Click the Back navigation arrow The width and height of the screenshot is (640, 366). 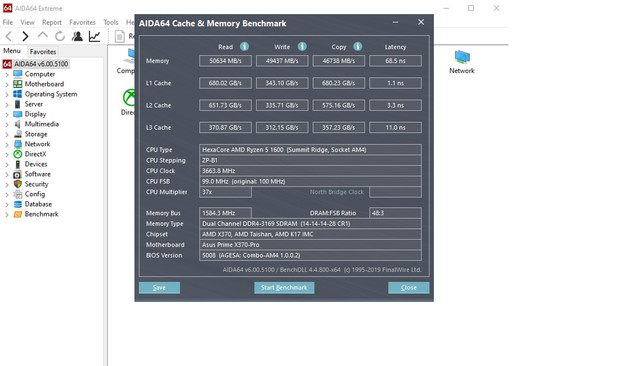[9, 36]
